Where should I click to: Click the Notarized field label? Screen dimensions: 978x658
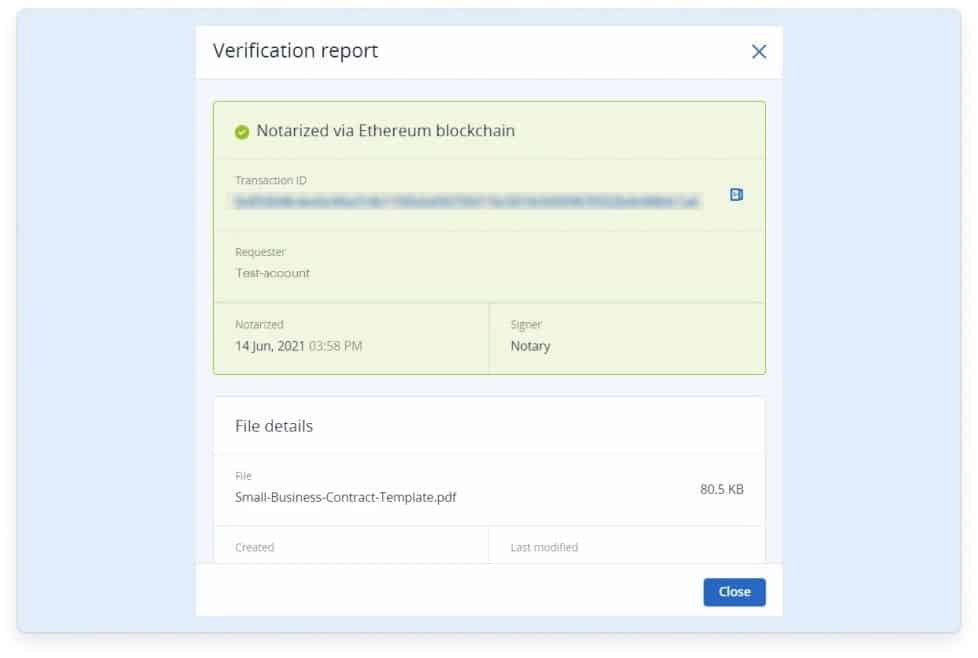259,325
